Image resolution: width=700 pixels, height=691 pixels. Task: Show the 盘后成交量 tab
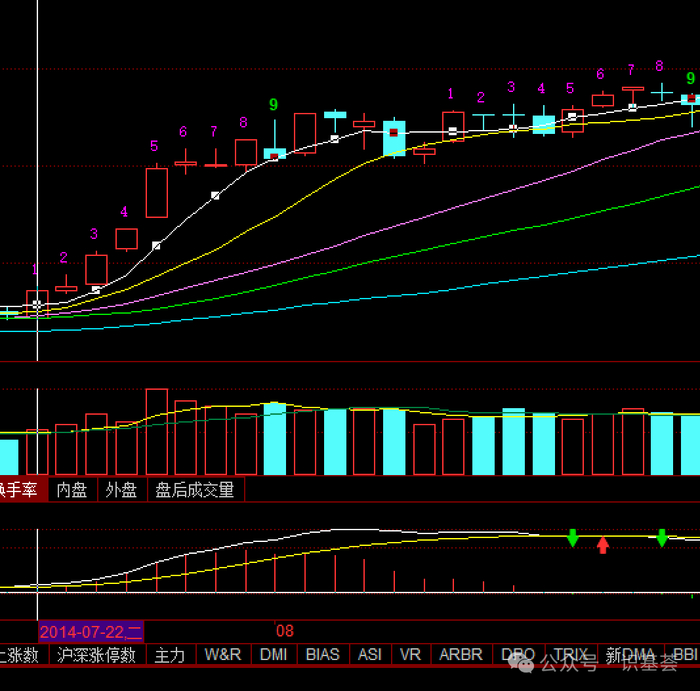pyautogui.click(x=195, y=490)
